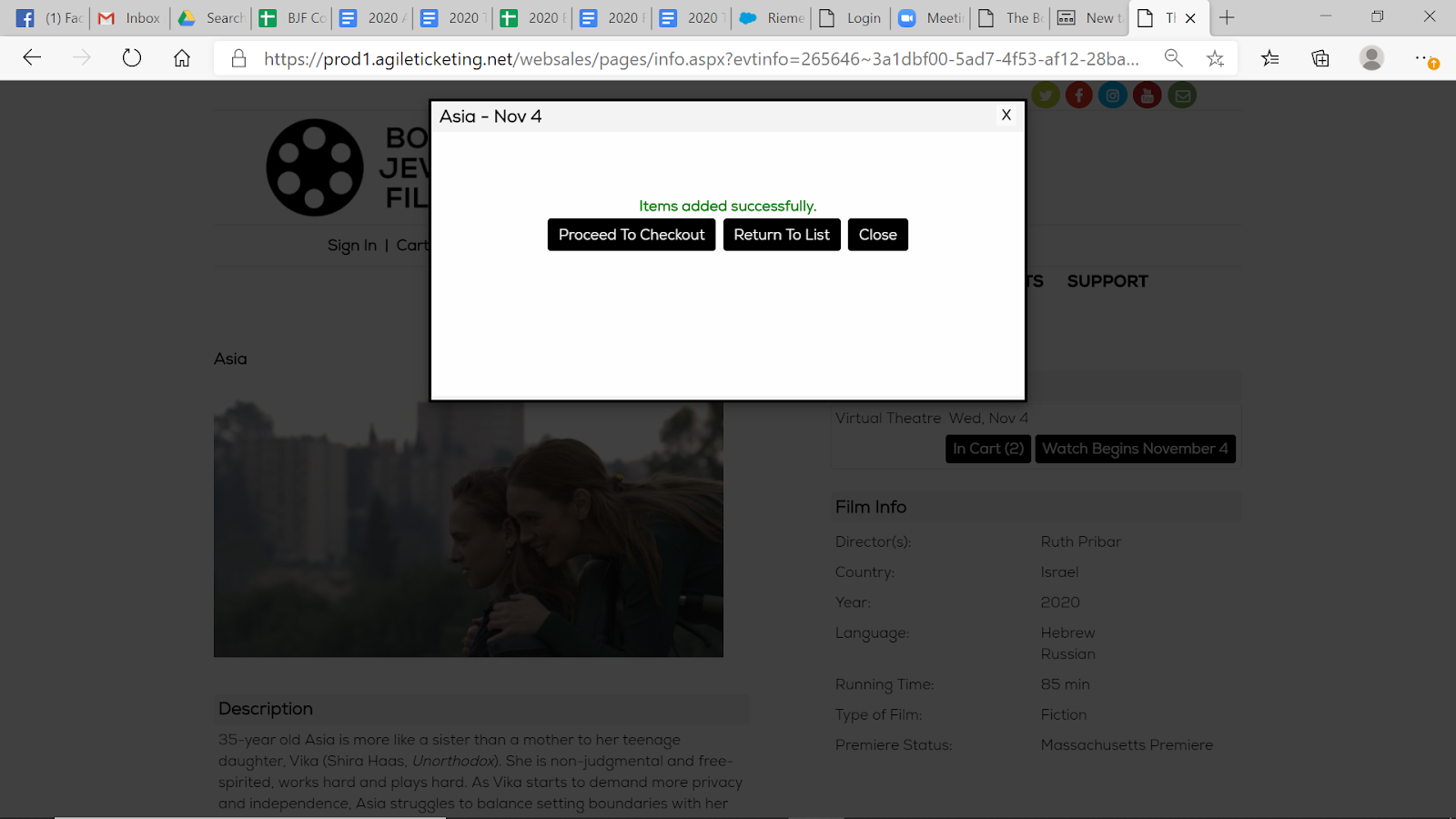
Task: Click the 'Asia - Nov 4' dialog title
Action: [x=490, y=116]
